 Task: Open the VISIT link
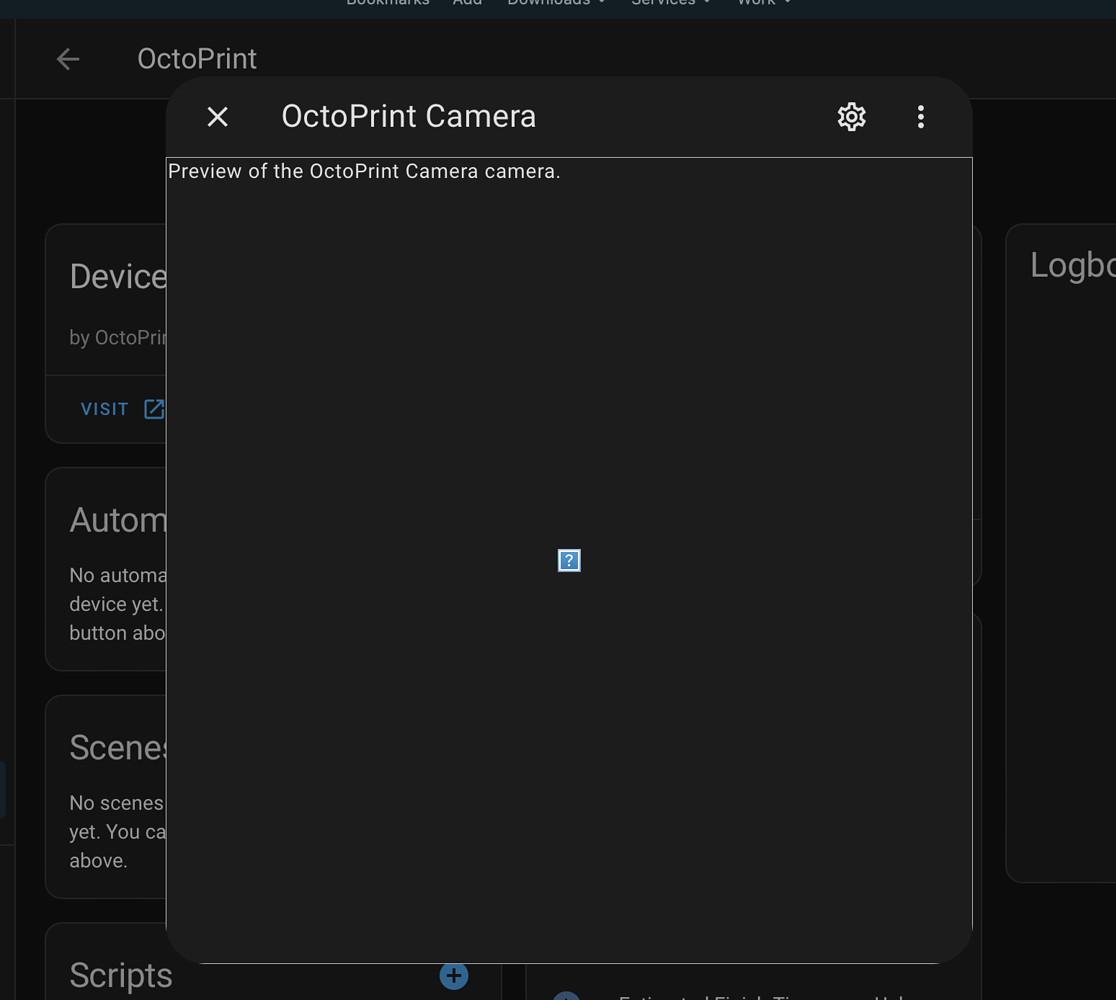[x=103, y=408]
